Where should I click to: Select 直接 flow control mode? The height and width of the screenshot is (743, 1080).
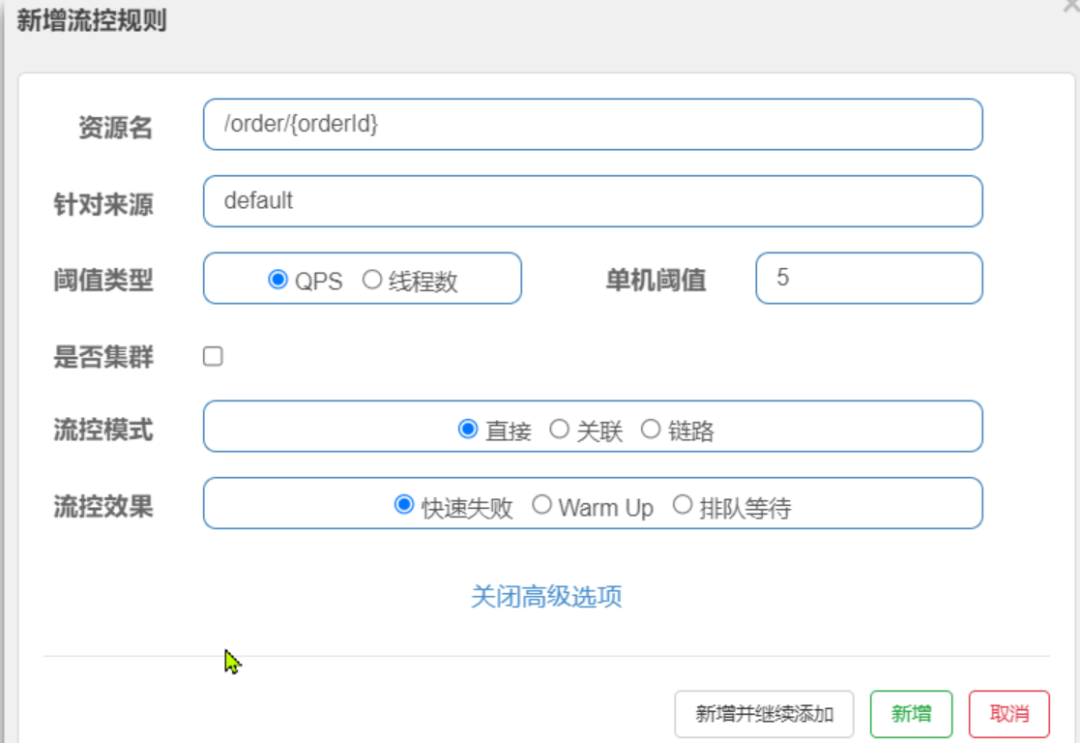pyautogui.click(x=468, y=429)
